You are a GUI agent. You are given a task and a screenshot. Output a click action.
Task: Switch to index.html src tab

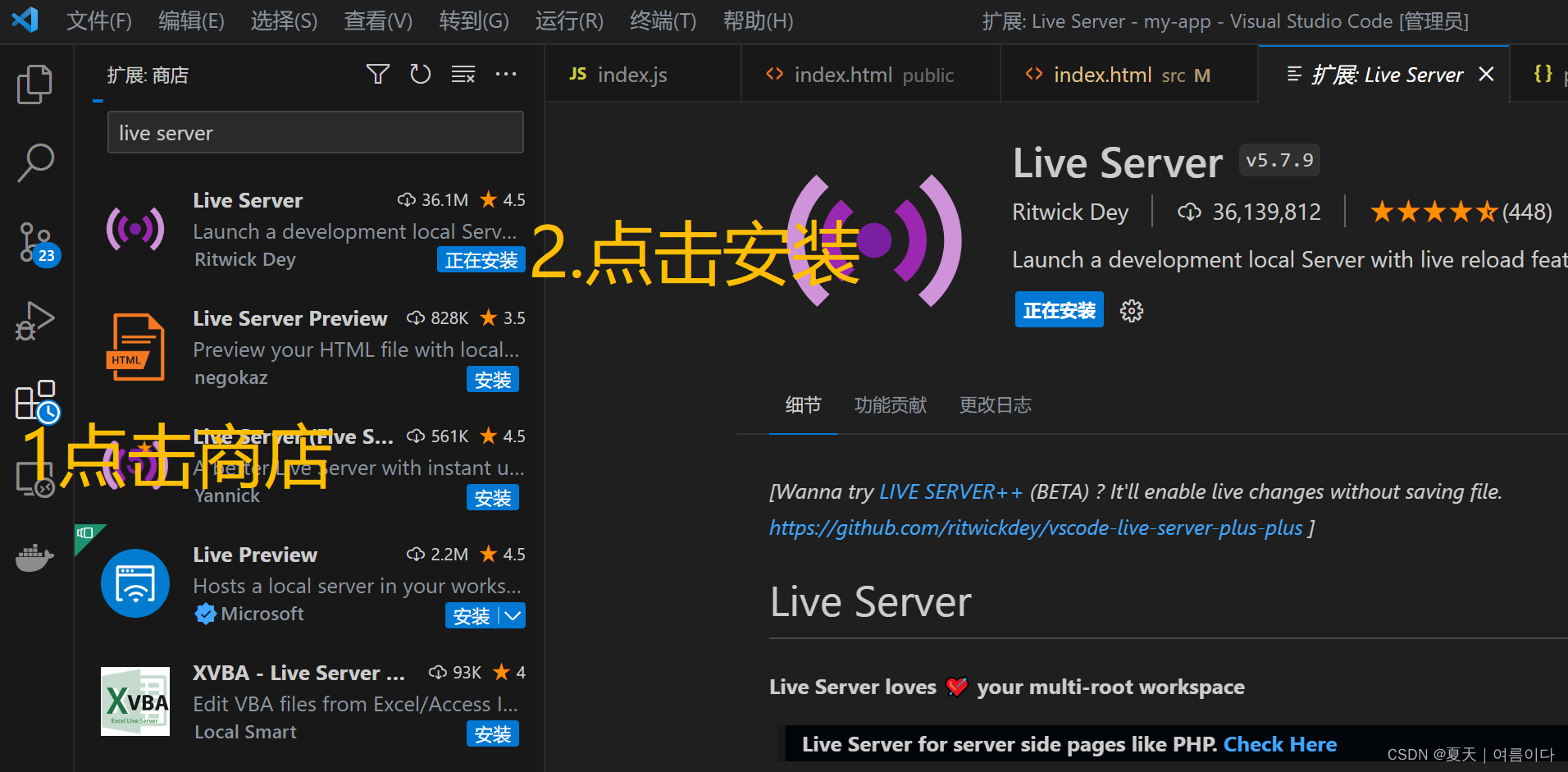point(1129,75)
